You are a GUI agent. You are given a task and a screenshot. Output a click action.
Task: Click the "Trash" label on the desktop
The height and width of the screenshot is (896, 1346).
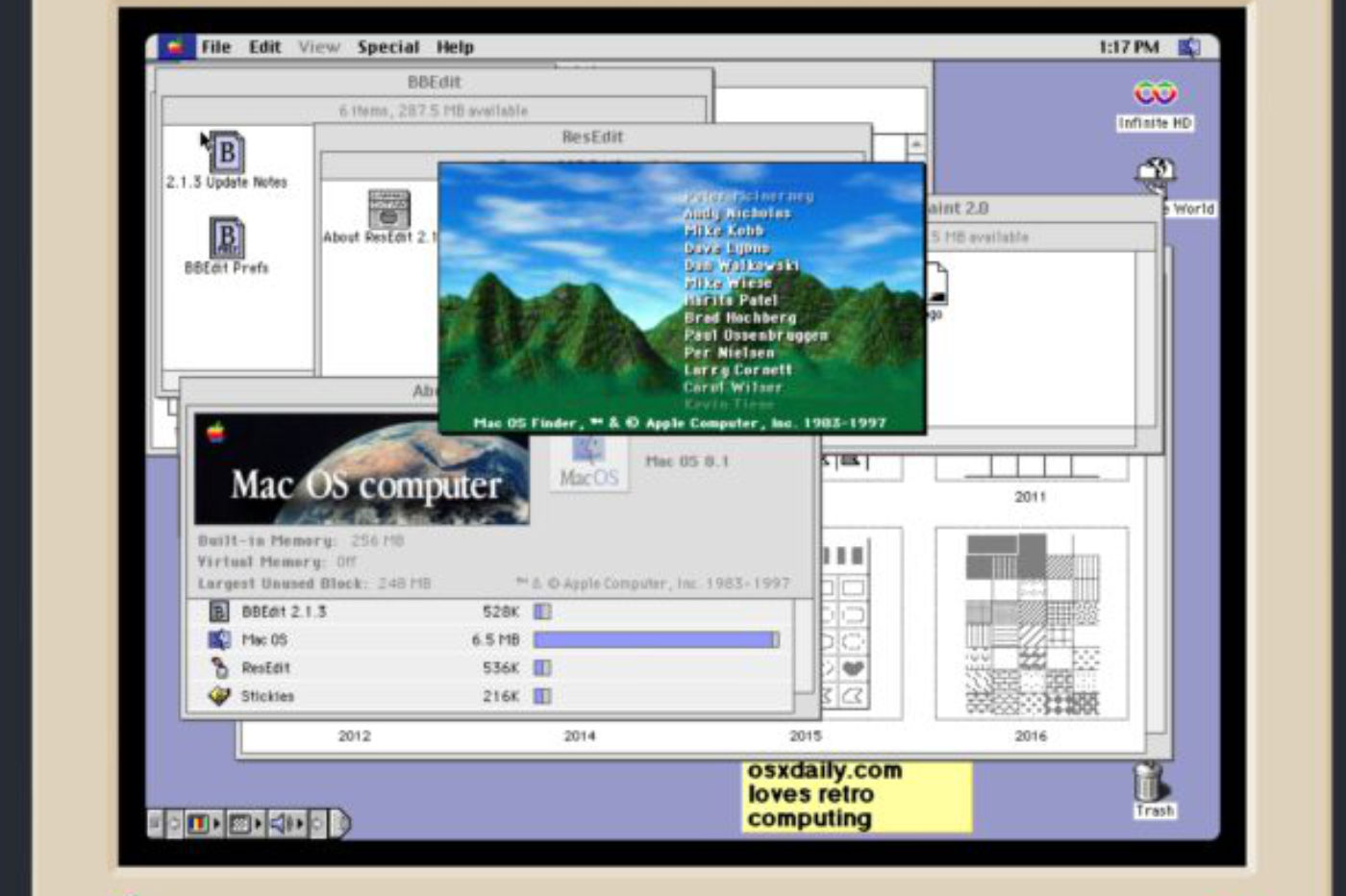click(1155, 811)
